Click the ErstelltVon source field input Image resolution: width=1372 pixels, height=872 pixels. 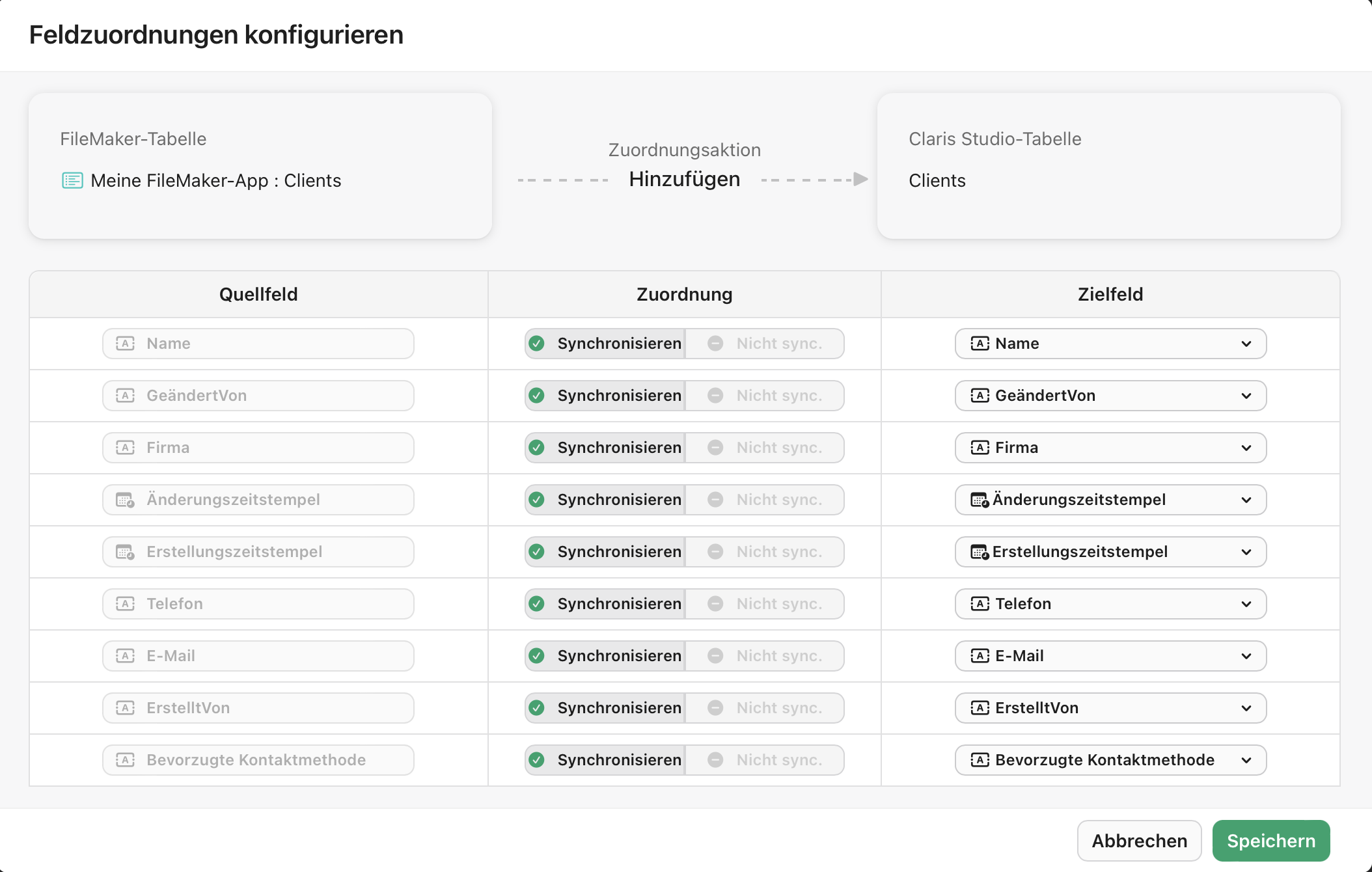[x=258, y=707]
